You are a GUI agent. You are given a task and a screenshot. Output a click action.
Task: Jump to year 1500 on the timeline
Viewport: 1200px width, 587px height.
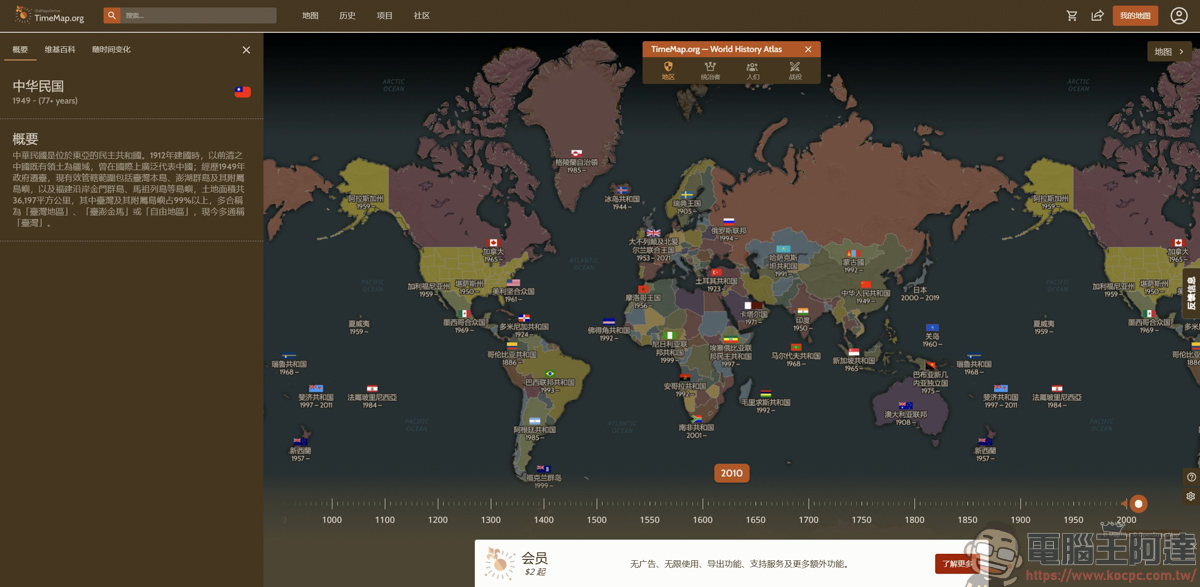point(597,520)
